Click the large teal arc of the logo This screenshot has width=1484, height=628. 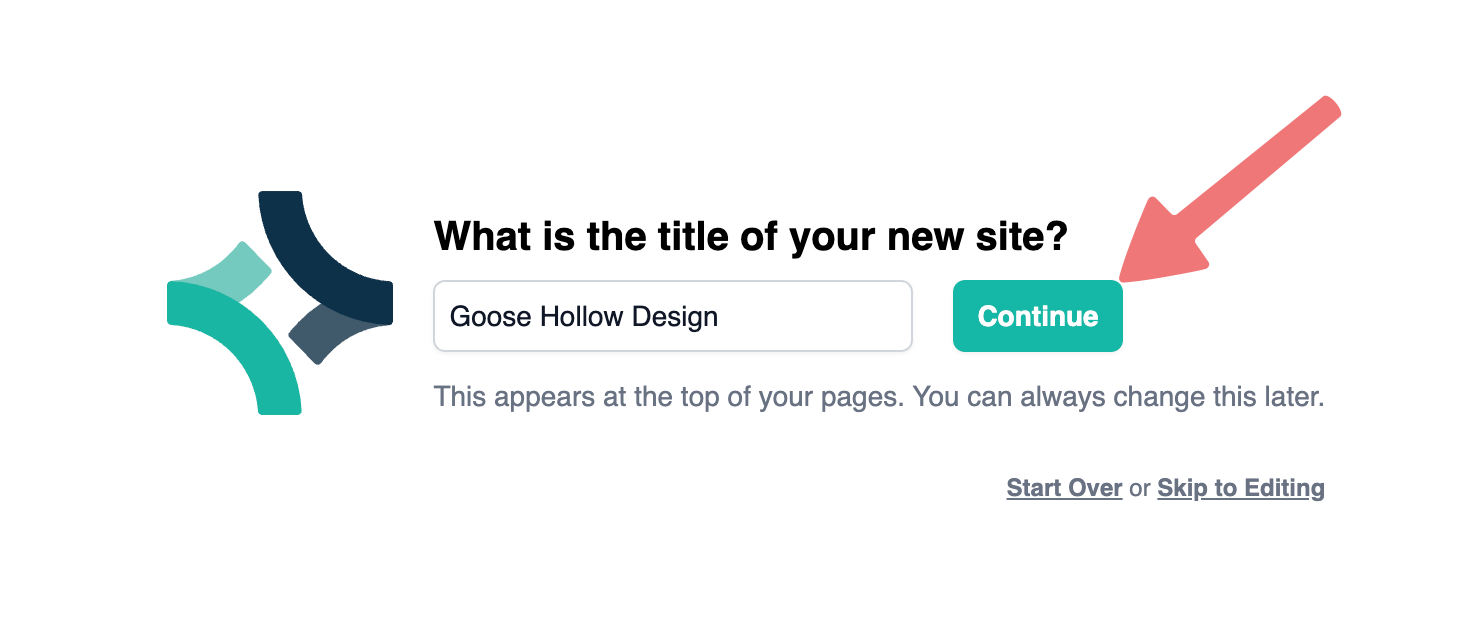click(x=237, y=345)
